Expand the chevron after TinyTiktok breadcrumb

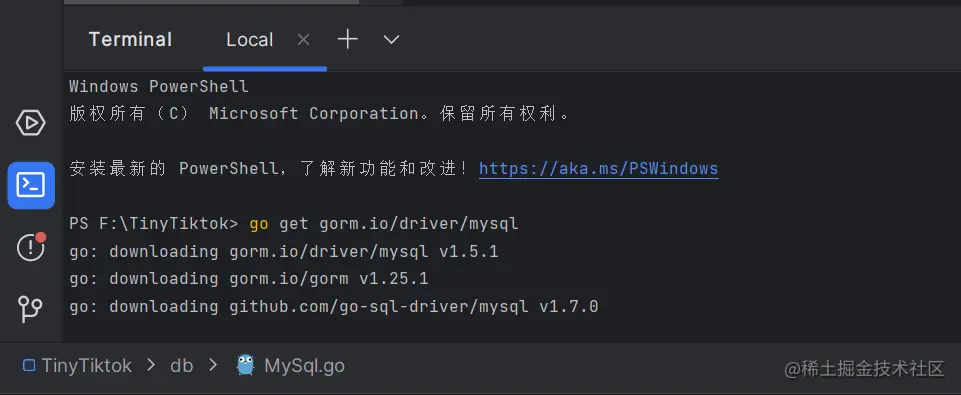151,366
